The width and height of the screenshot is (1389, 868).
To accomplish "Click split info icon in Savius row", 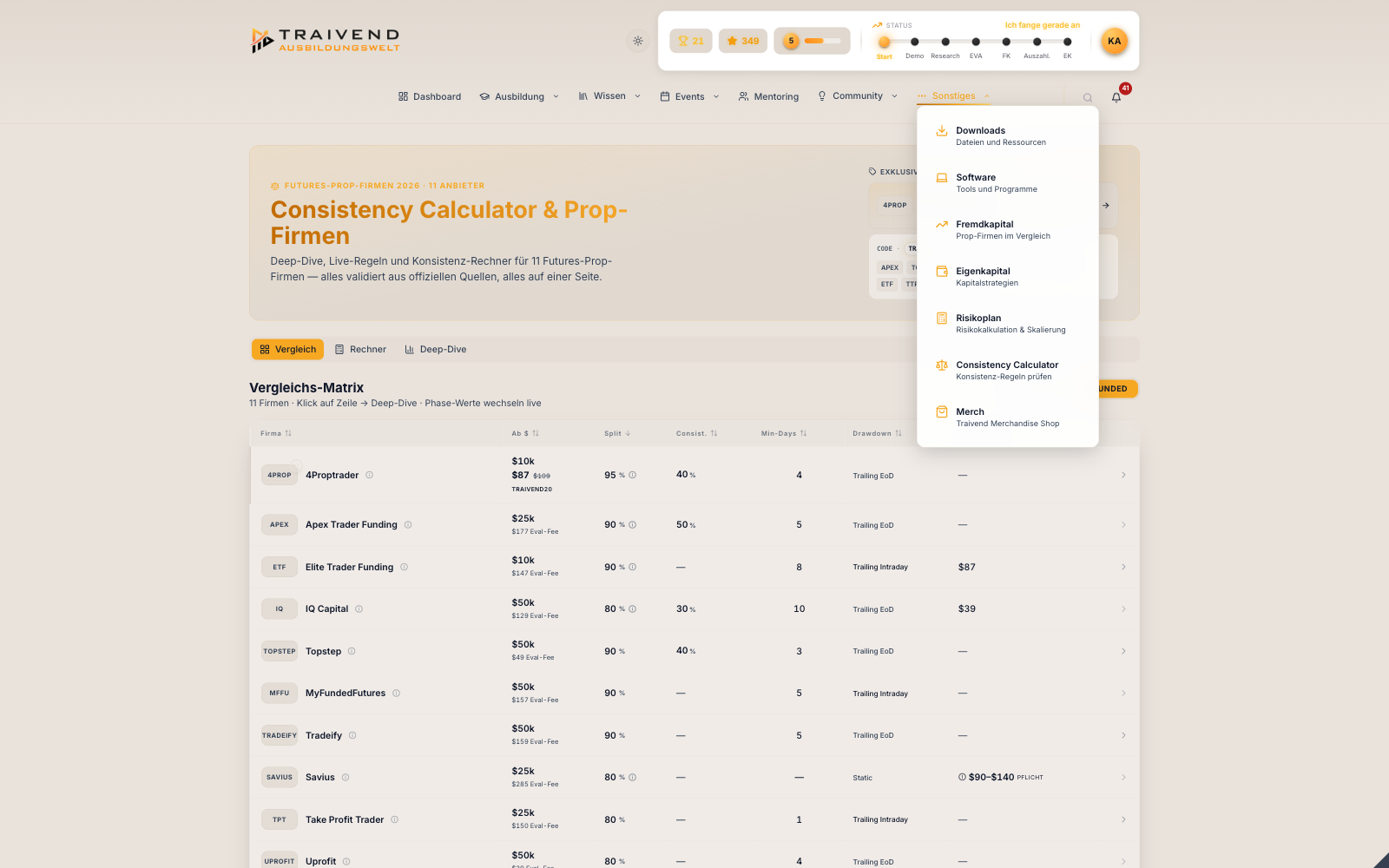I will coord(632,777).
